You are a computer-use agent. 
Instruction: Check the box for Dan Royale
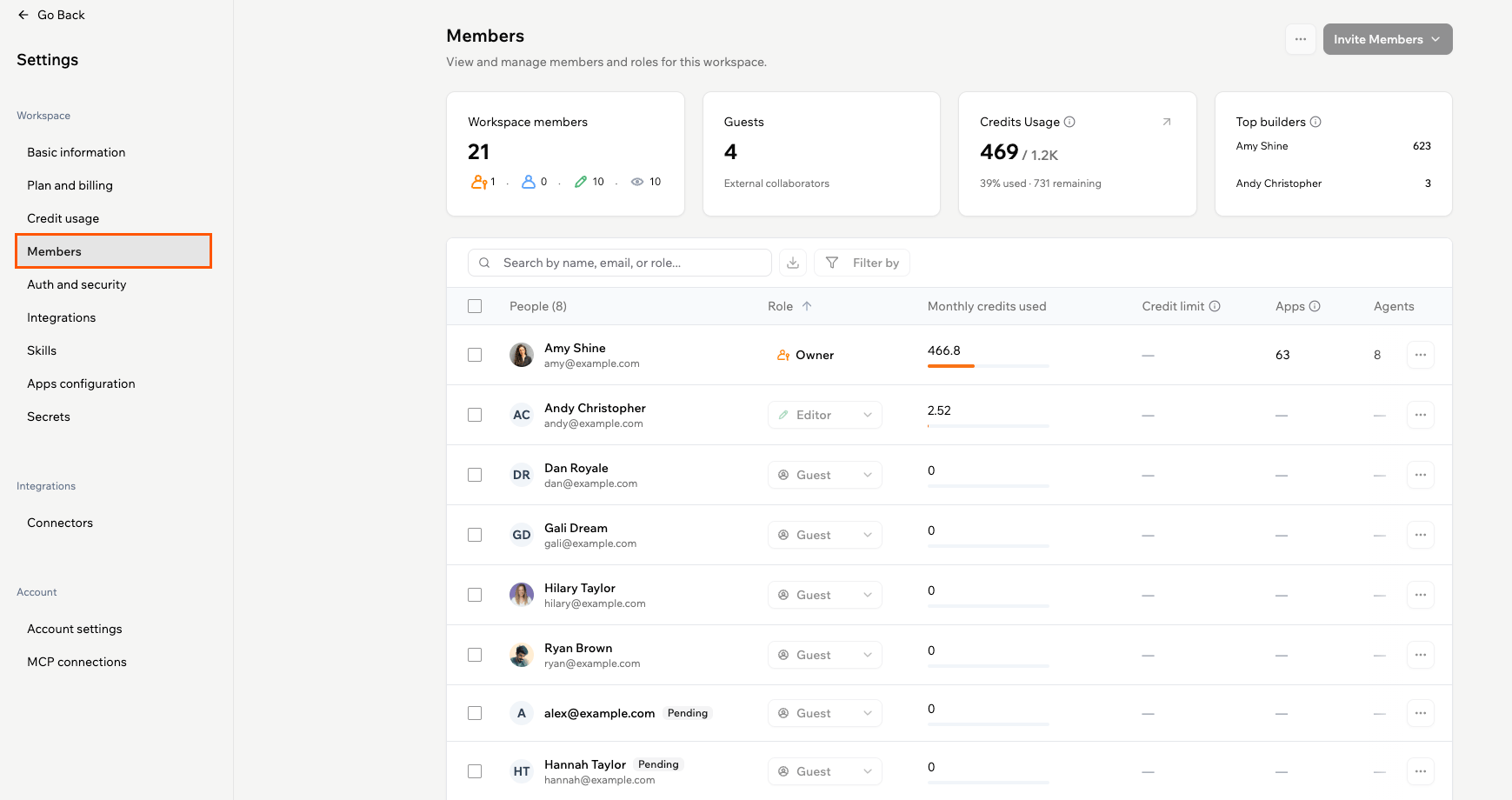click(475, 475)
